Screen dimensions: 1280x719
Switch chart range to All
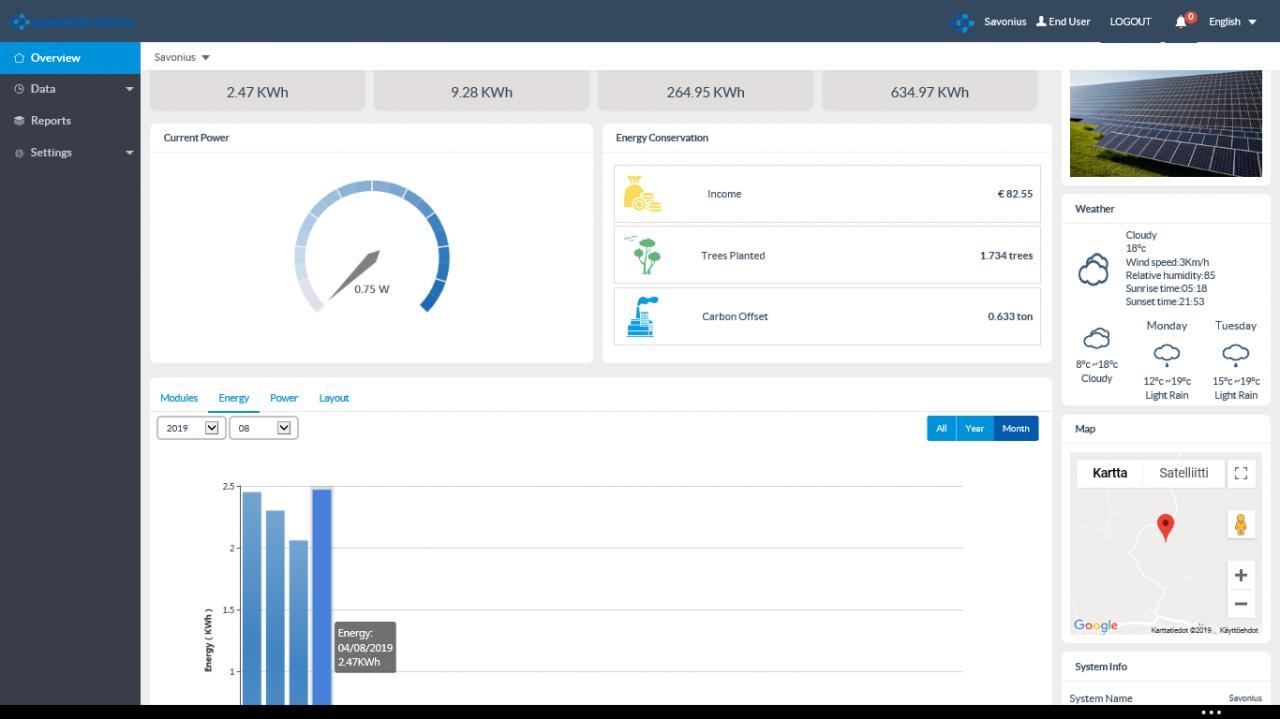[941, 428]
